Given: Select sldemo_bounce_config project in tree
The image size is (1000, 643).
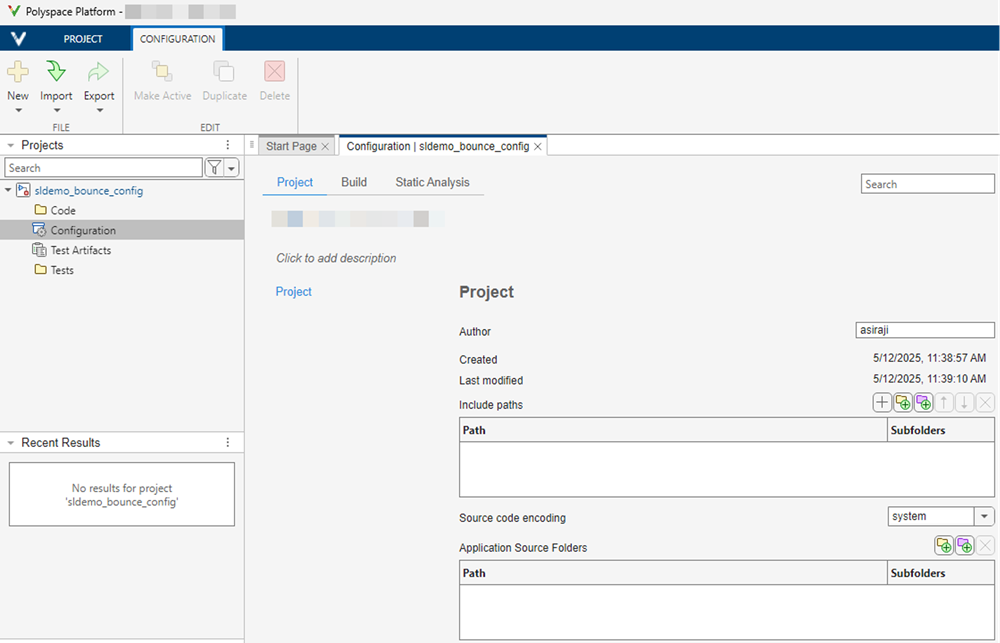Looking at the screenshot, I should (x=89, y=191).
